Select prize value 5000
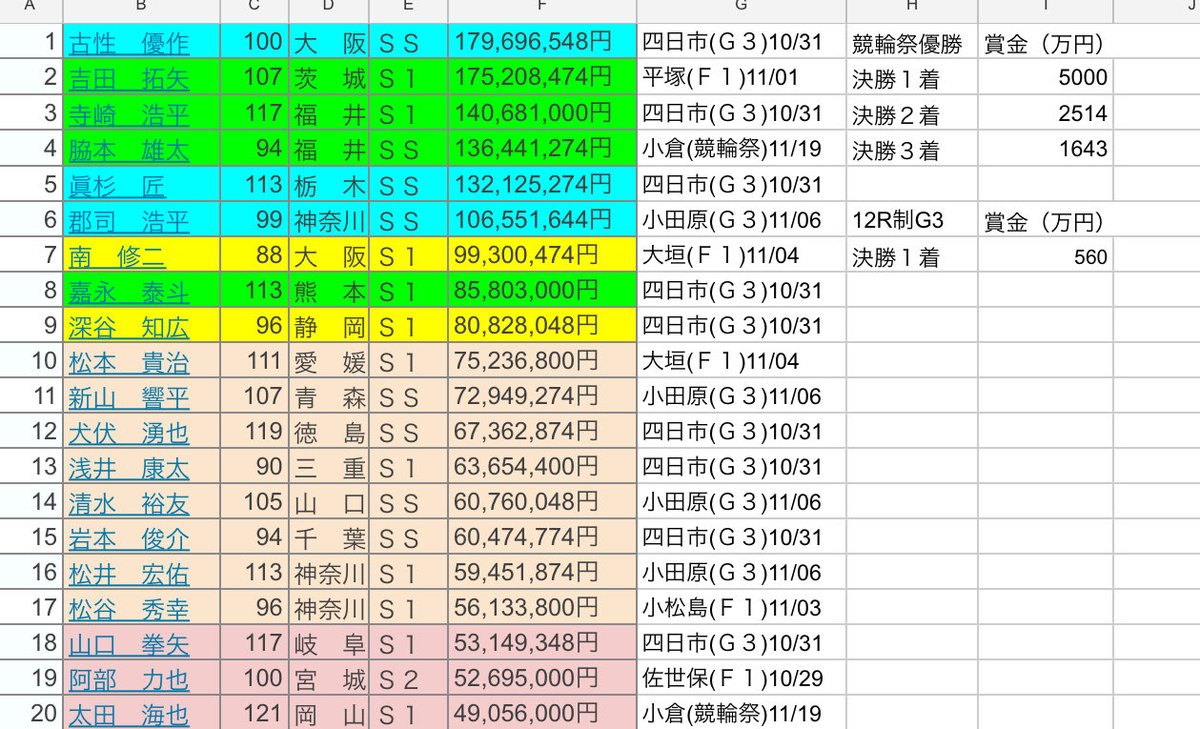 coord(1045,78)
